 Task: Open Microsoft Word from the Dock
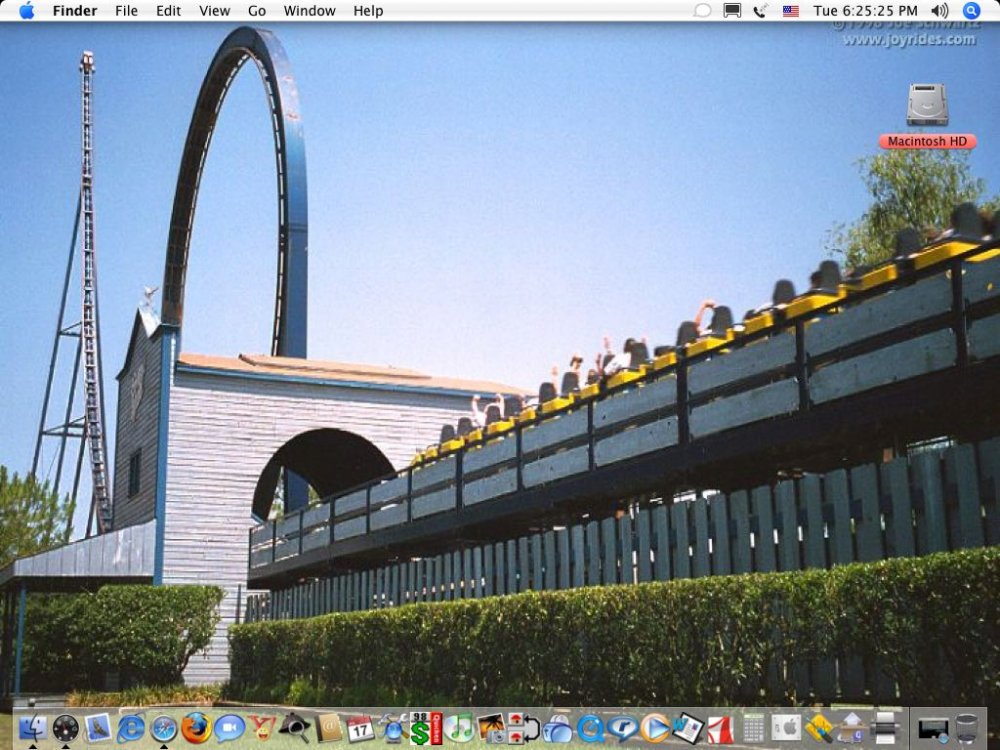tap(688, 727)
